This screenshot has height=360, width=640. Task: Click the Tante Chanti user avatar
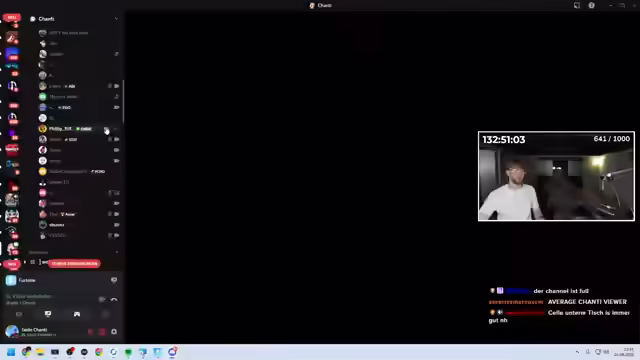pyautogui.click(x=12, y=331)
